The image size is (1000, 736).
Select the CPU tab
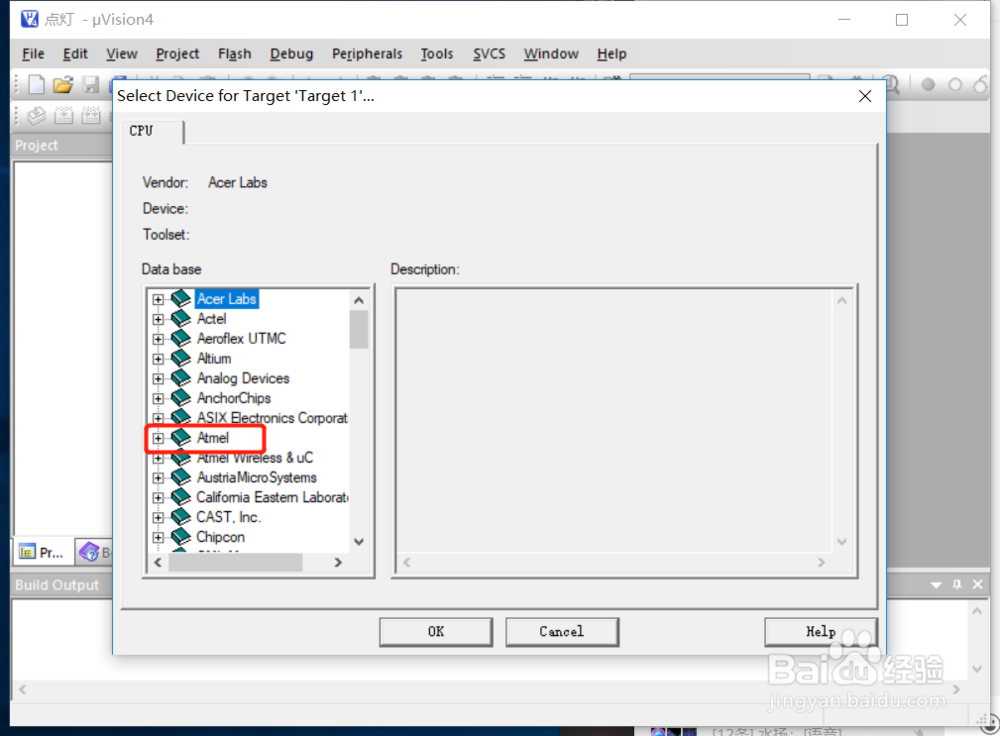click(x=152, y=131)
